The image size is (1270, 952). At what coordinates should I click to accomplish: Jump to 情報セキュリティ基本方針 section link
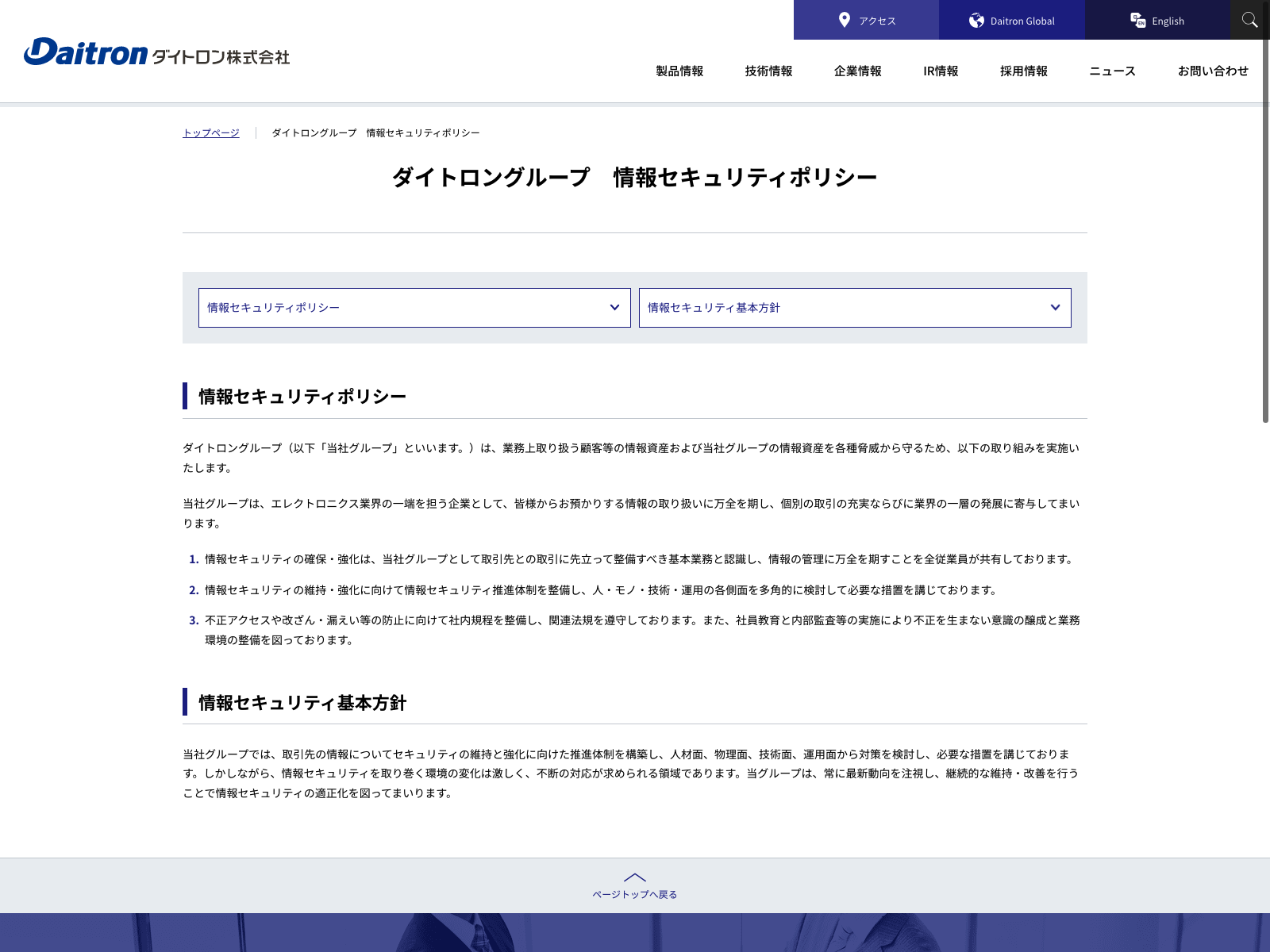point(714,308)
